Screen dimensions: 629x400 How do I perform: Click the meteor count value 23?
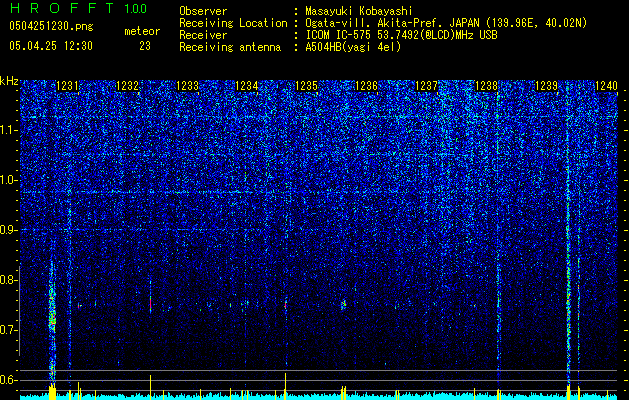[145, 46]
